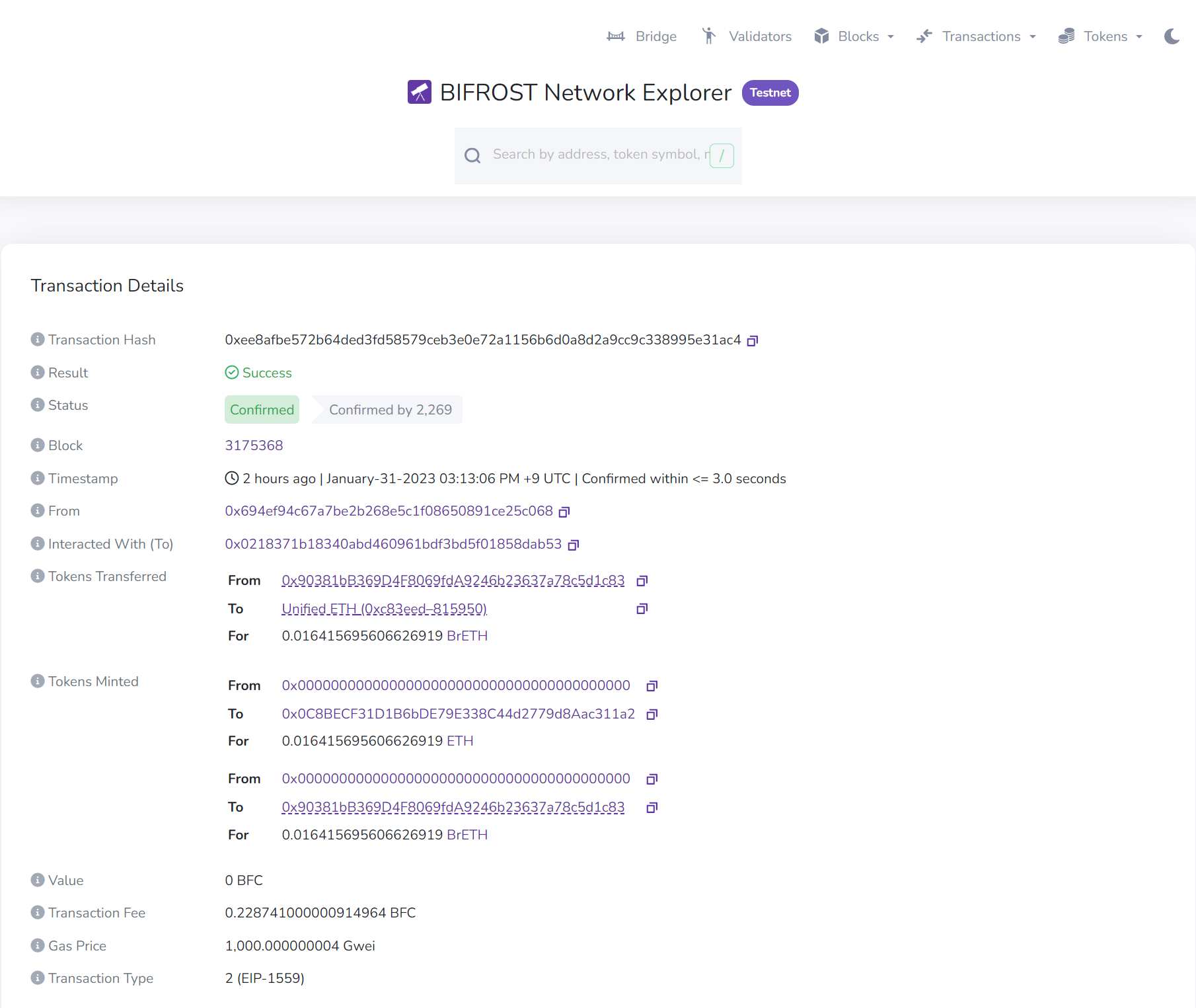Open second Tokens Minted zero address link
This screenshot has height=1008, width=1196.
tap(456, 779)
